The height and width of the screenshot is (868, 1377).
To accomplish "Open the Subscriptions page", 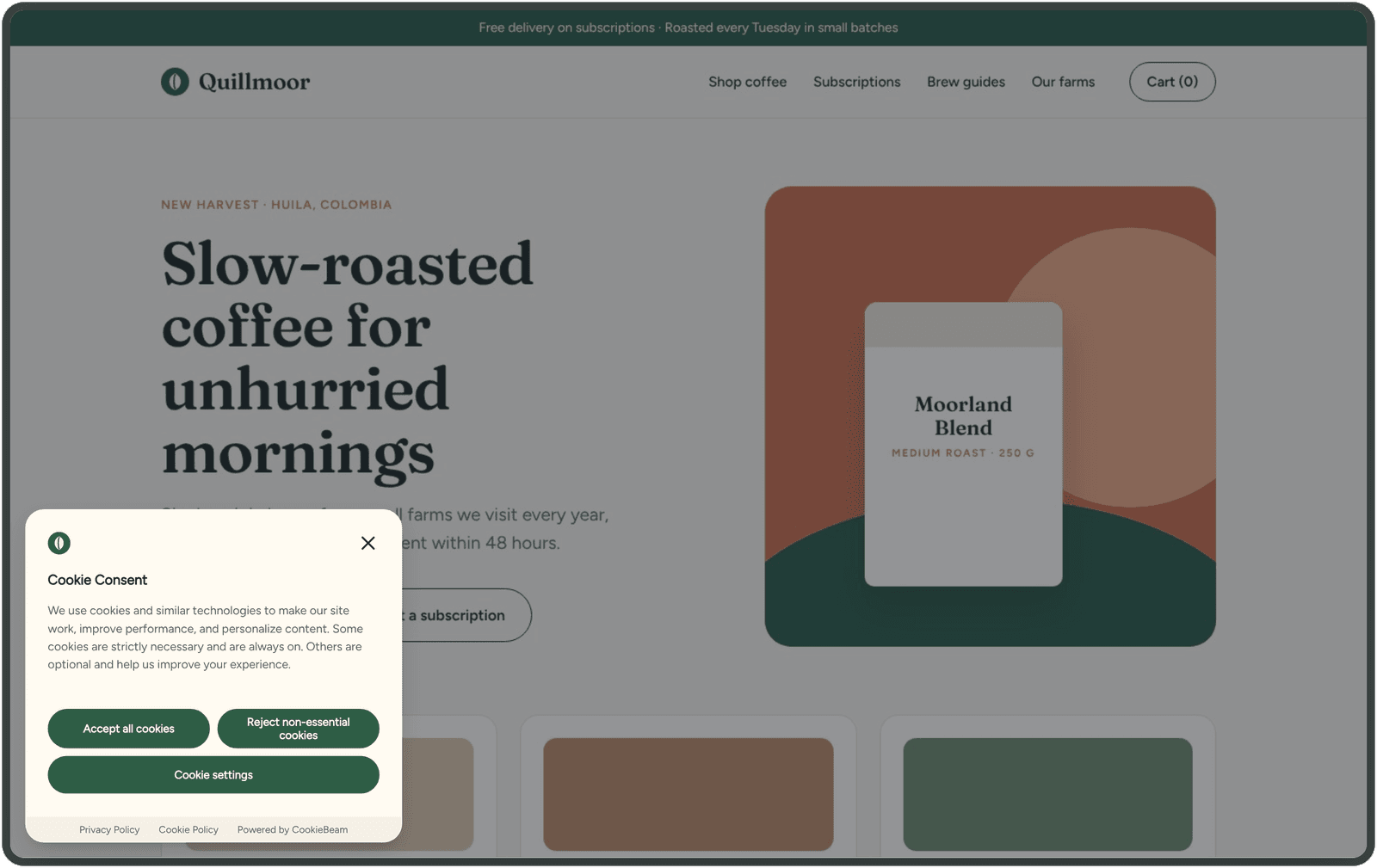I will (857, 82).
